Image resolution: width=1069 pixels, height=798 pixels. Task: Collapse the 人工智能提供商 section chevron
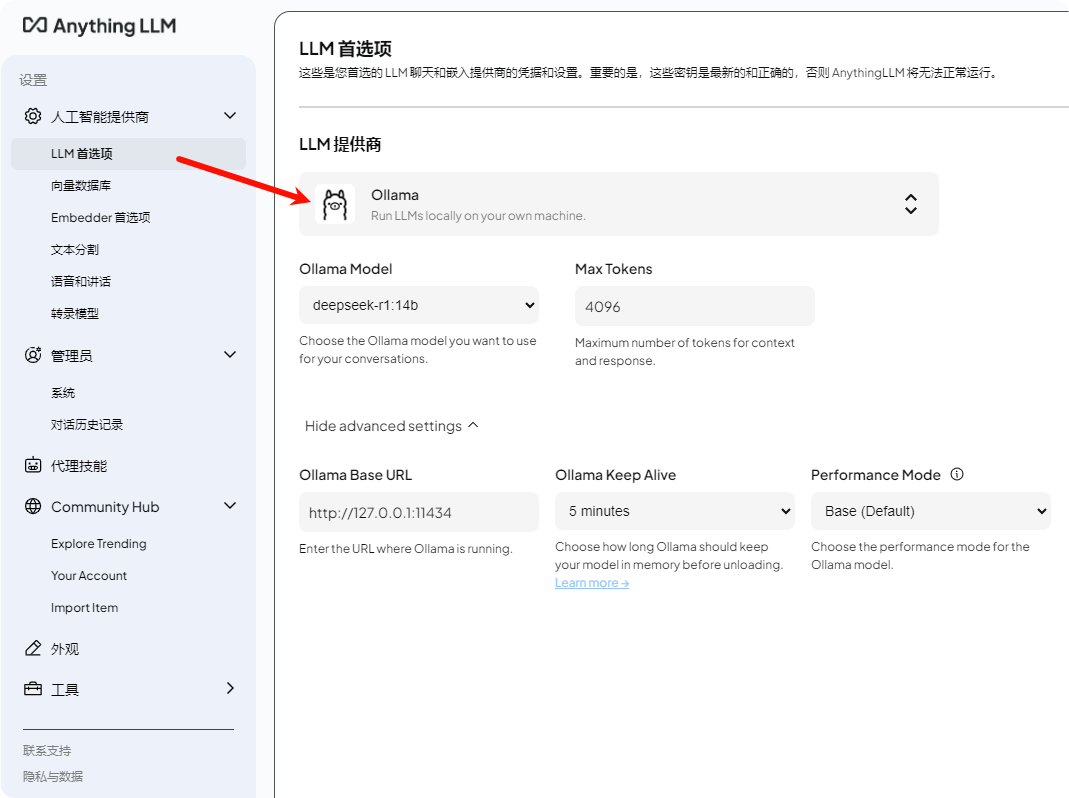(230, 116)
